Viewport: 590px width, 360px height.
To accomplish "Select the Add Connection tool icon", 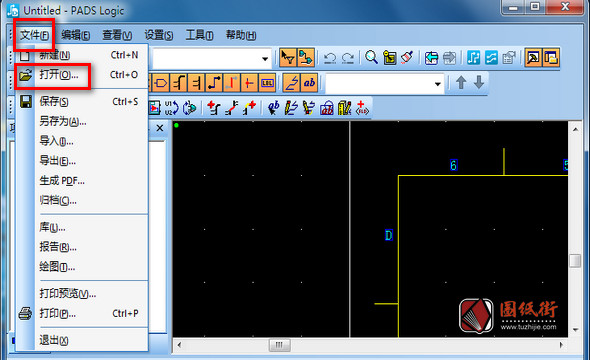I will [x=213, y=108].
